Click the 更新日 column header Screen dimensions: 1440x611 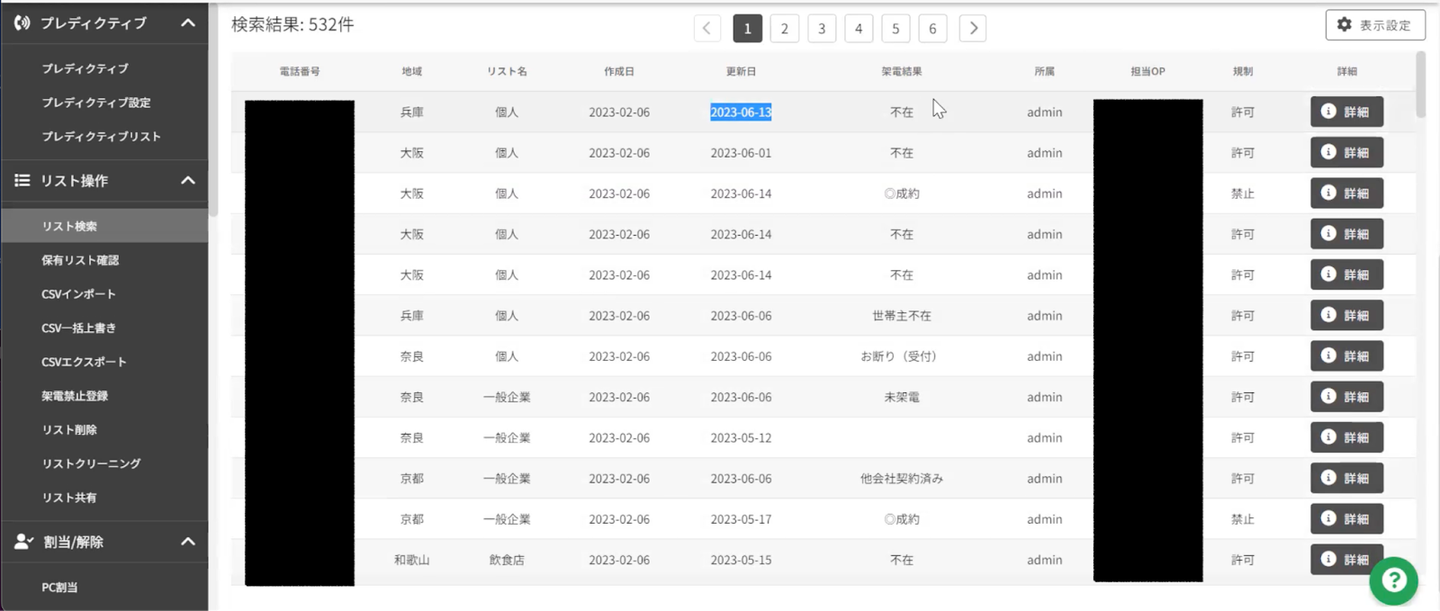coord(741,72)
